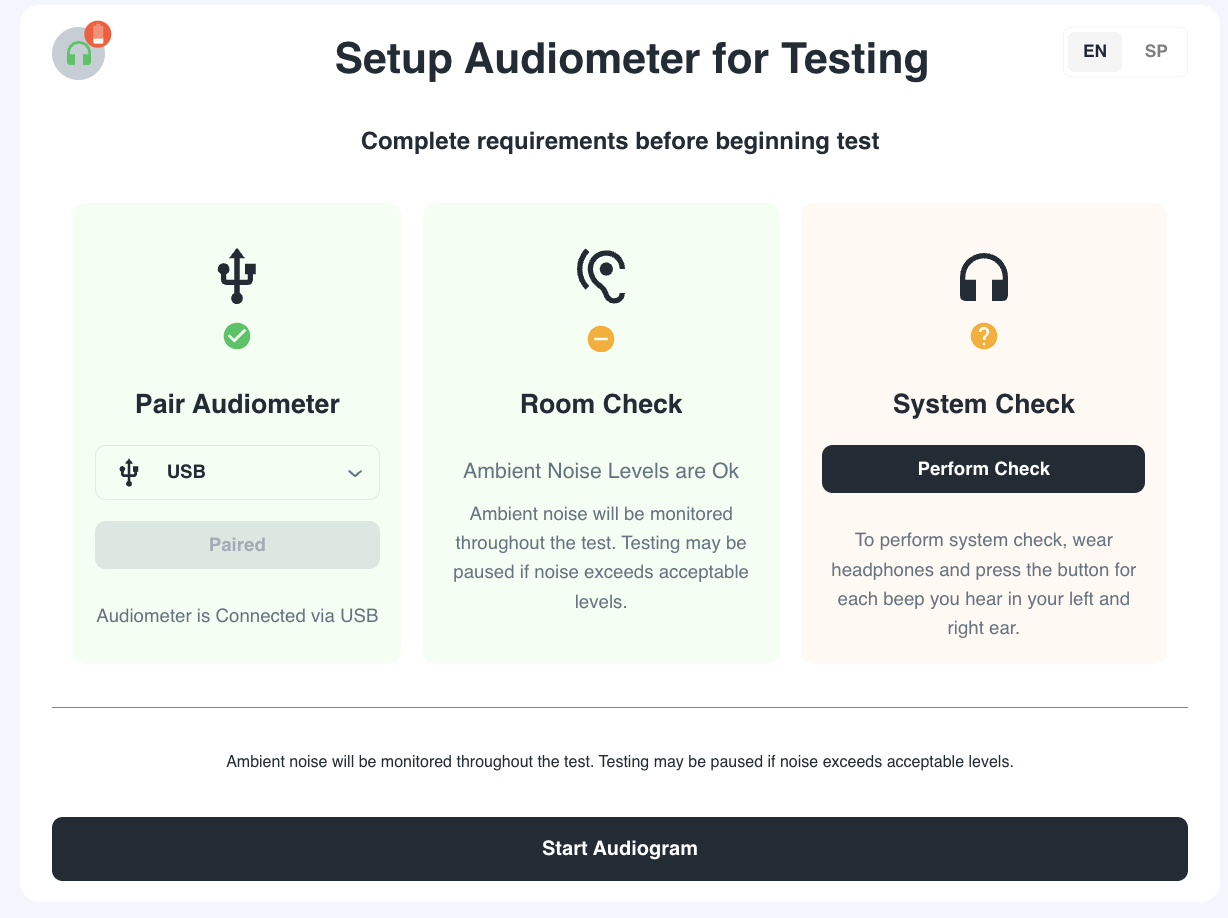1228x918 pixels.
Task: Click the disabled Paired button
Action: pyautogui.click(x=237, y=545)
